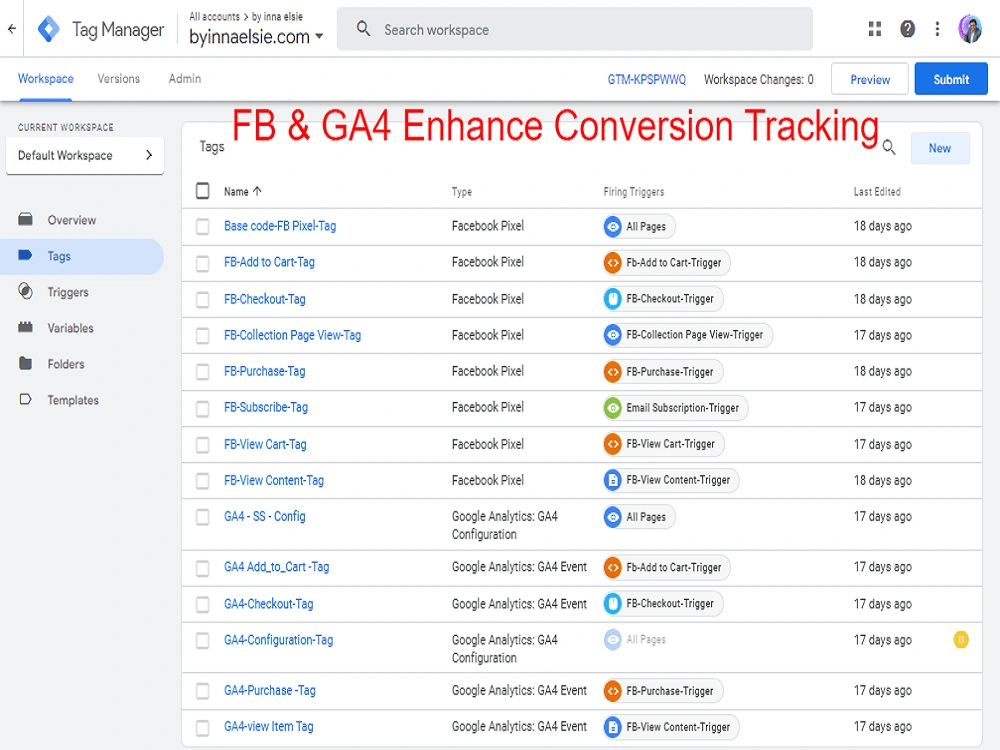
Task: Open the user account avatar
Action: click(x=970, y=29)
